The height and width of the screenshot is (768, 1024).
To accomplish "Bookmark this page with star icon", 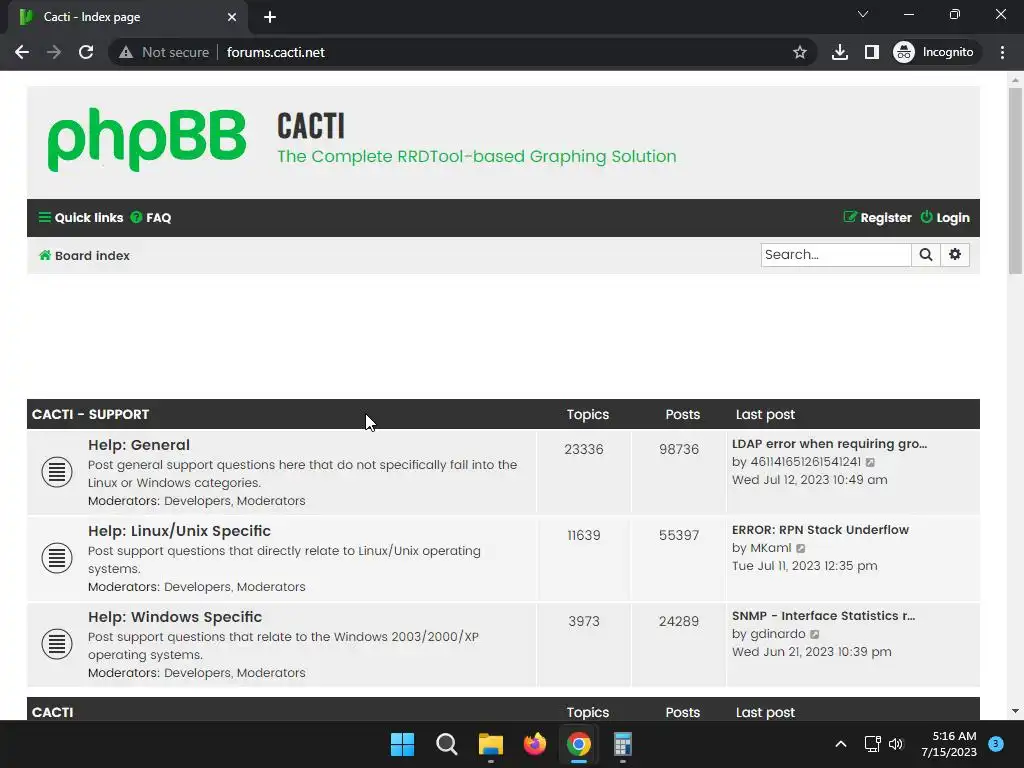I will [x=799, y=52].
